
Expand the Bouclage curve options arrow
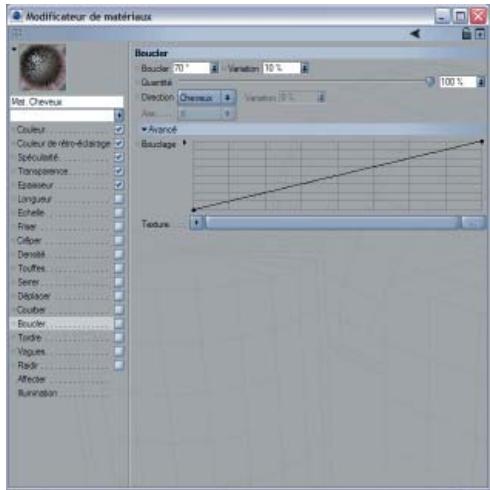(184, 143)
